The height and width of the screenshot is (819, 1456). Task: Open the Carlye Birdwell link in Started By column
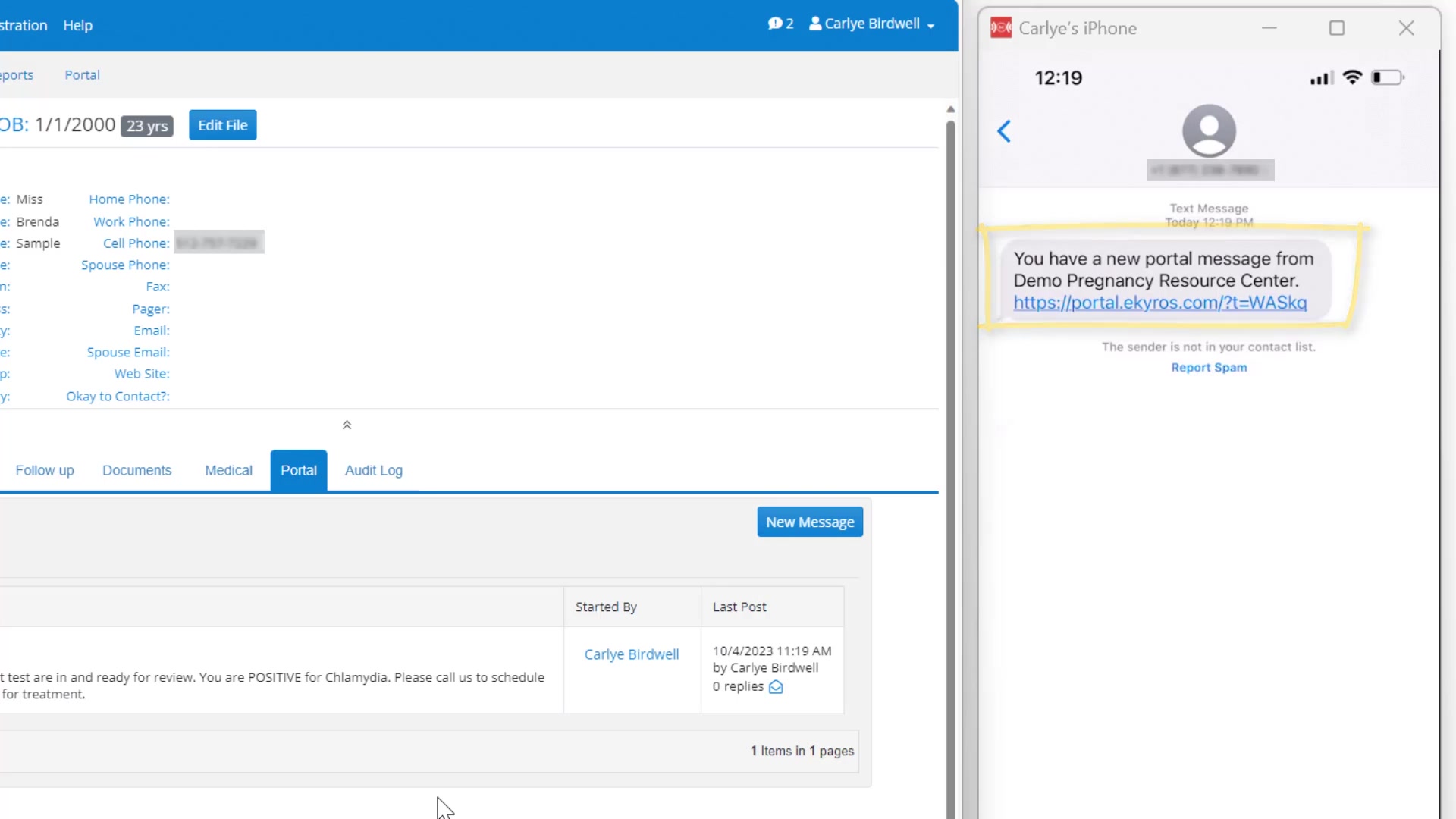(632, 654)
